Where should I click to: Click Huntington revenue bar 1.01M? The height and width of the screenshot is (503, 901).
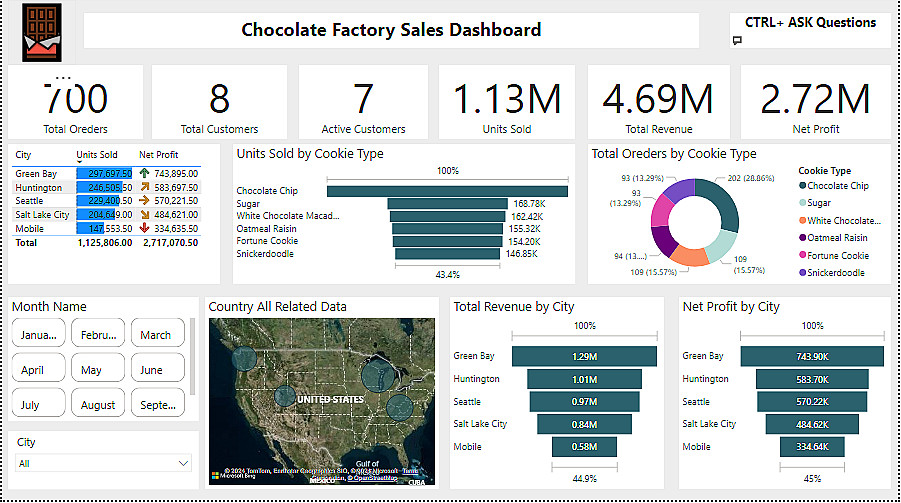tap(584, 379)
